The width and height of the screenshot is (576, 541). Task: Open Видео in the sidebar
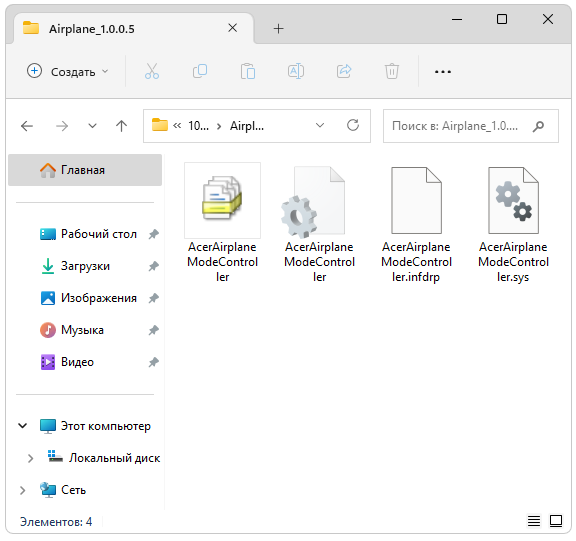(x=67, y=362)
